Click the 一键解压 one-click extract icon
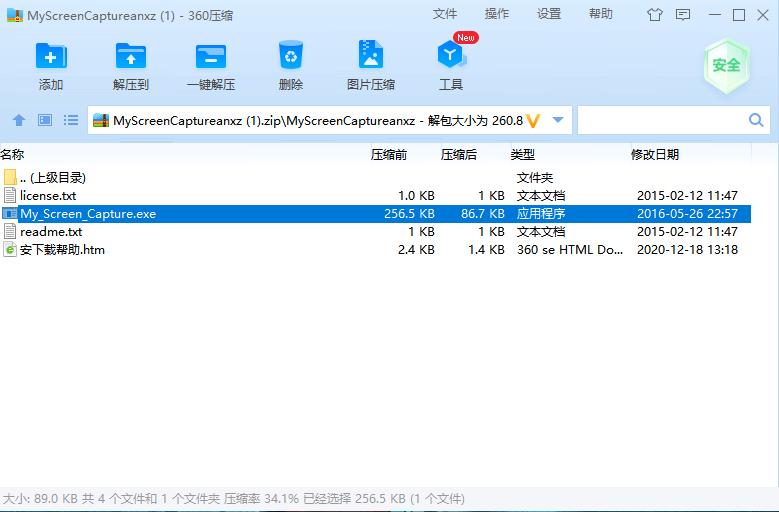 211,56
